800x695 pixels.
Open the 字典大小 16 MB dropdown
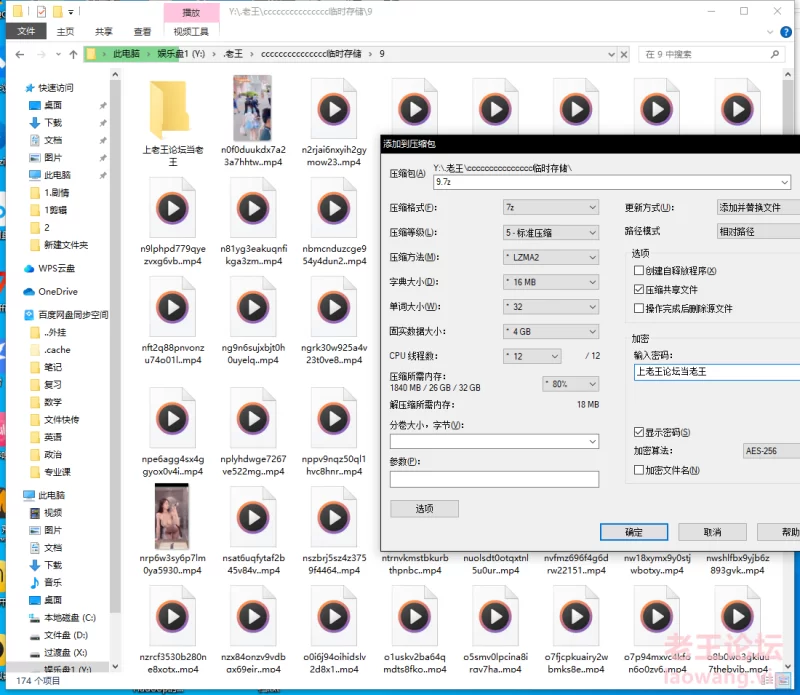point(549,282)
